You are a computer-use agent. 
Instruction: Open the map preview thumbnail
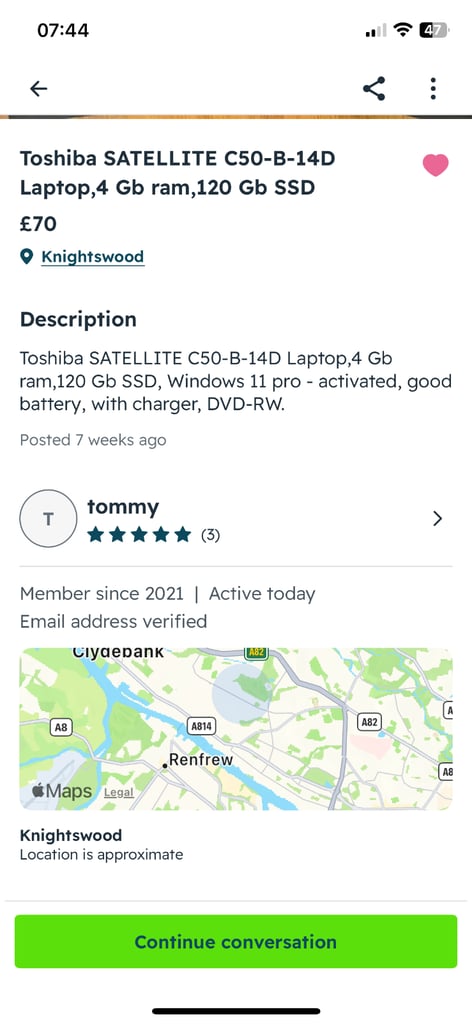pos(236,729)
